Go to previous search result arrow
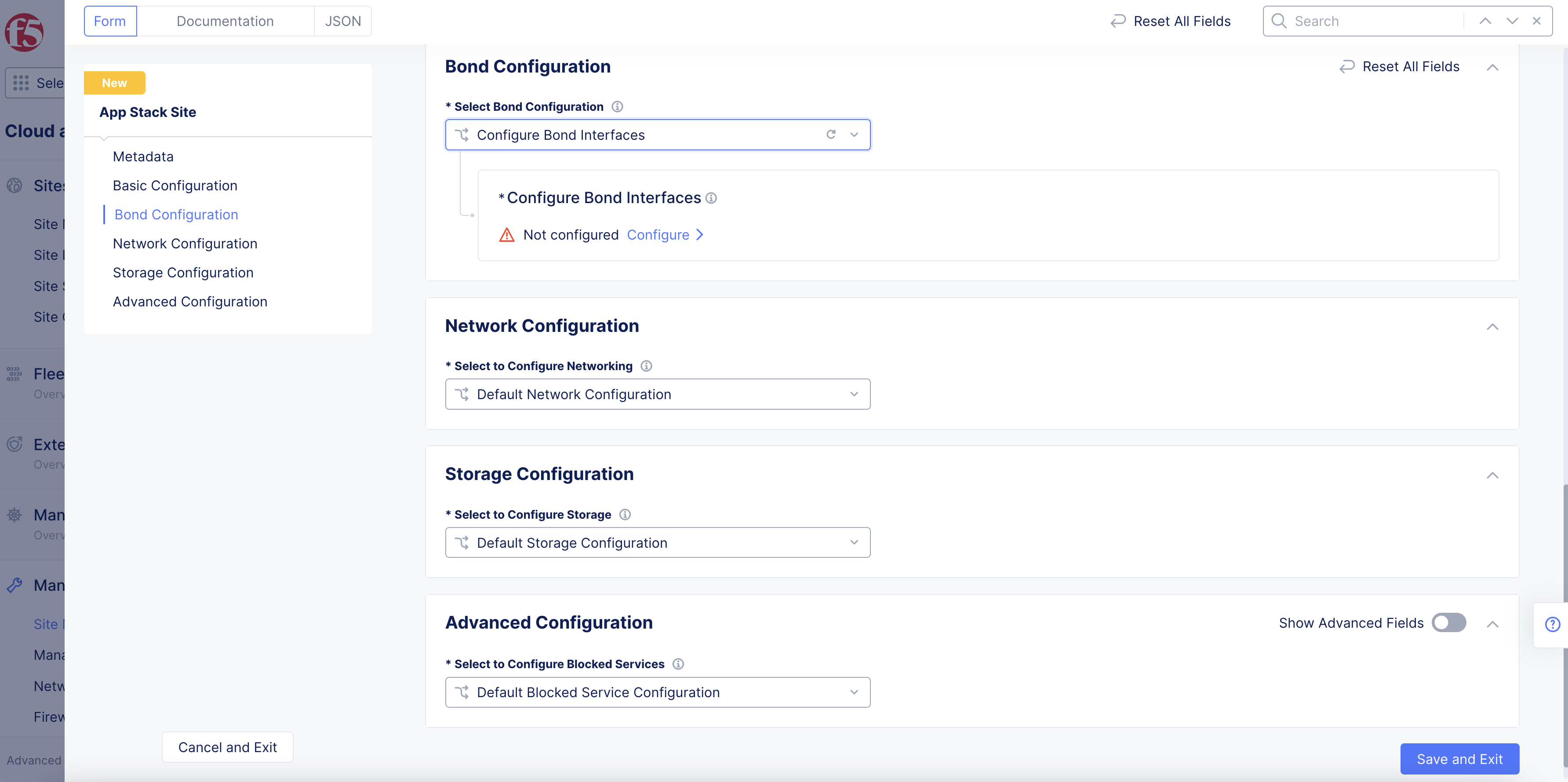Screen dimensions: 1568x782 tap(1485, 21)
